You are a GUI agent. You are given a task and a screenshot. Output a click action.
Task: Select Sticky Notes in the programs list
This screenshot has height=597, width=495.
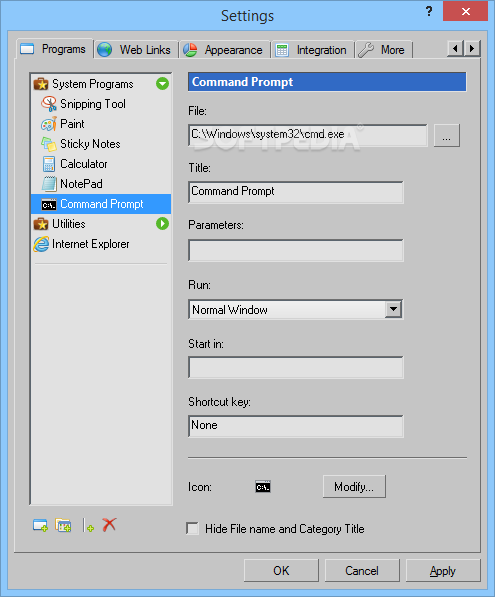click(x=101, y=144)
